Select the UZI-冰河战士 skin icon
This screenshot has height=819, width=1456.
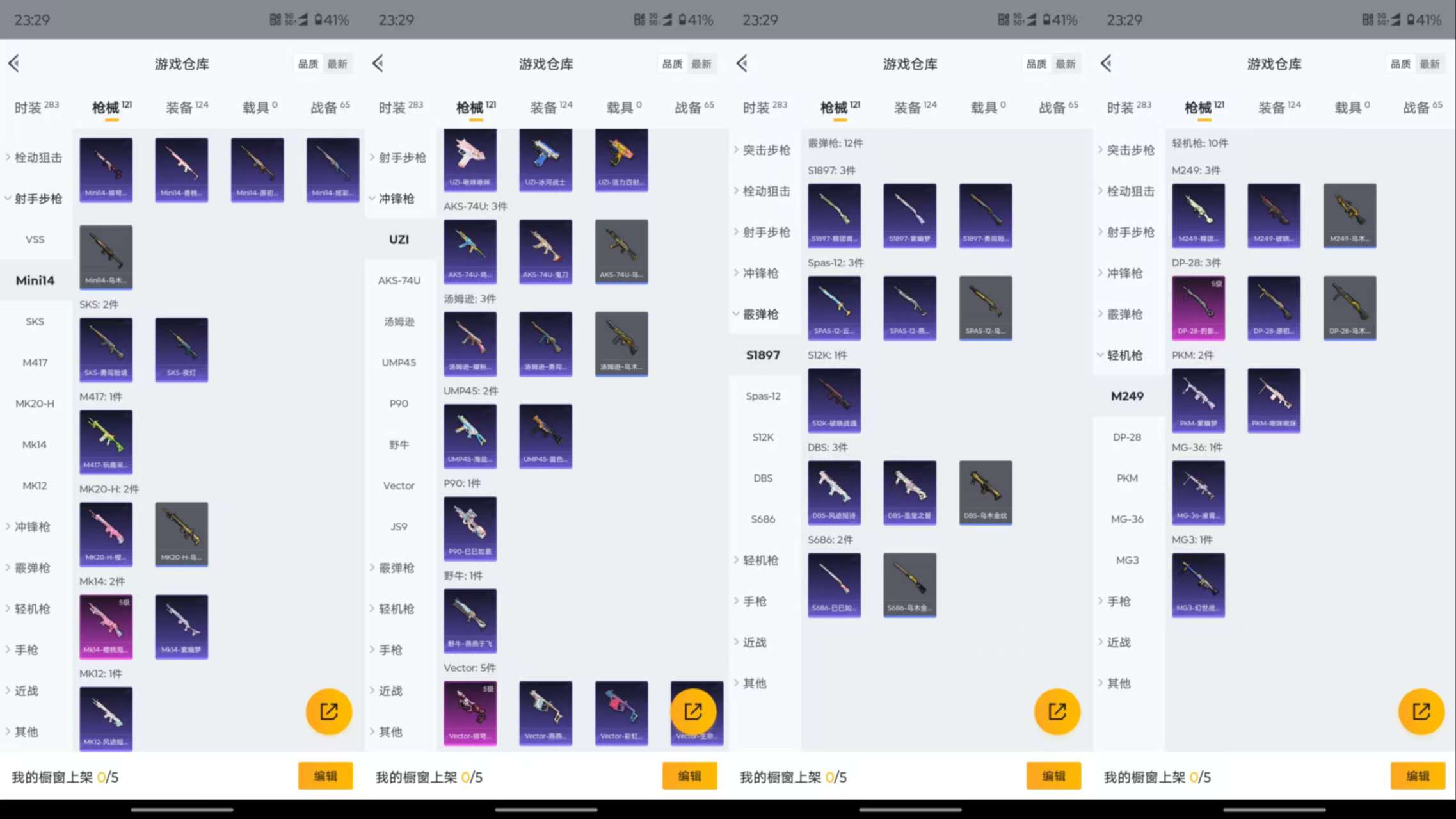coord(545,159)
